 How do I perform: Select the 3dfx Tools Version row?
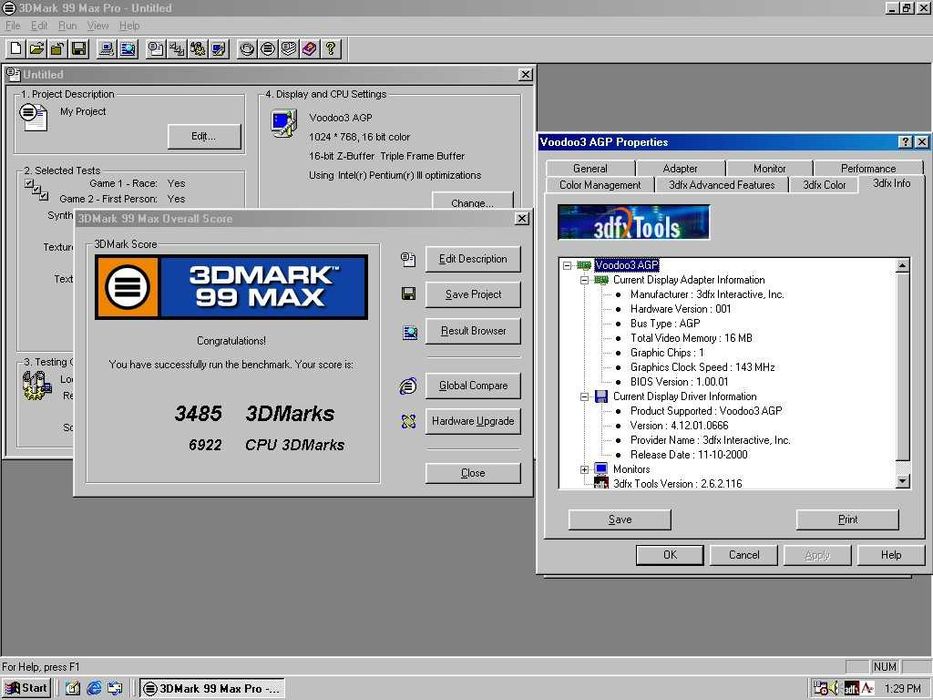pyautogui.click(x=678, y=483)
